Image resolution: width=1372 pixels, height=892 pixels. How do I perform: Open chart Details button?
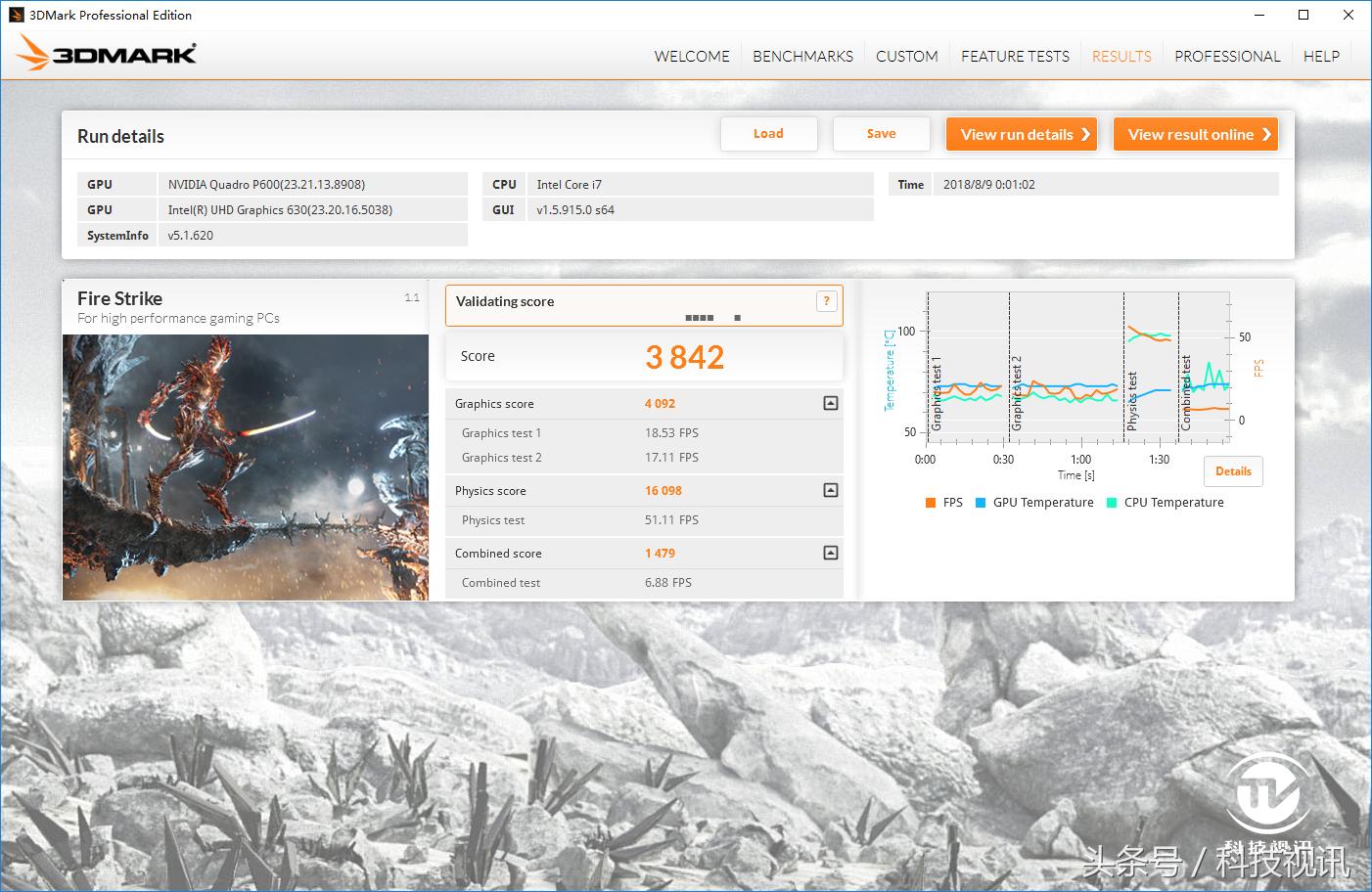coord(1233,470)
